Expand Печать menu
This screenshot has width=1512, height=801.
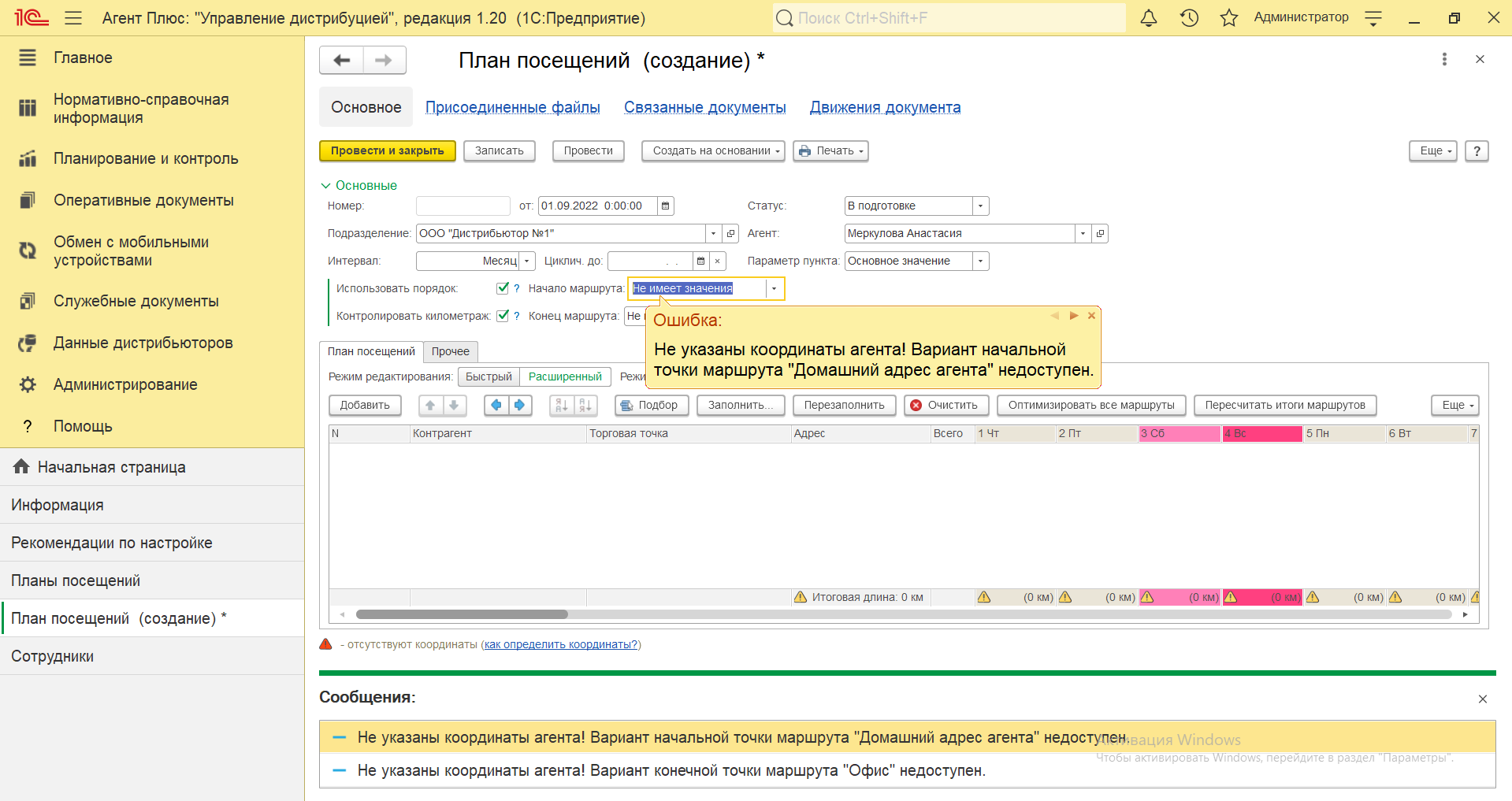pyautogui.click(x=830, y=150)
